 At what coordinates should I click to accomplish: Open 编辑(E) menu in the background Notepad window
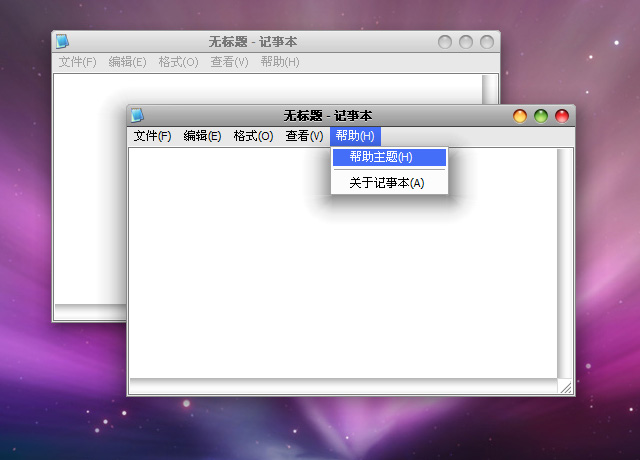pyautogui.click(x=127, y=62)
